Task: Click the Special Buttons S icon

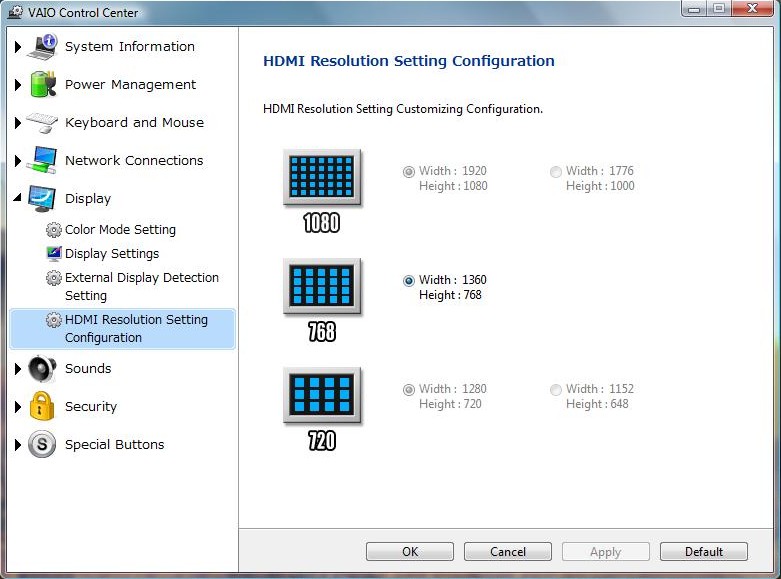Action: (x=42, y=445)
